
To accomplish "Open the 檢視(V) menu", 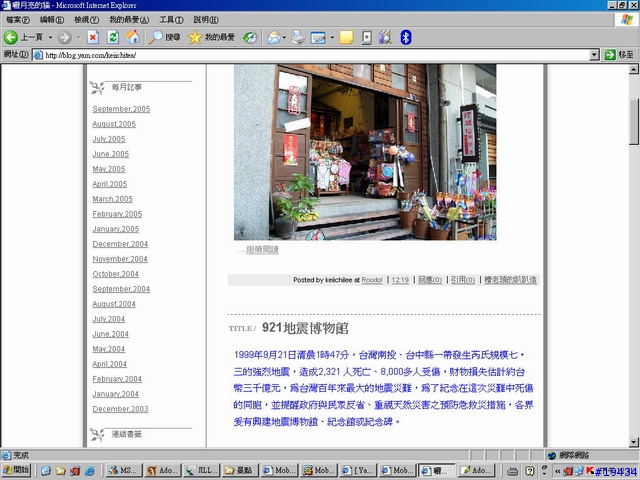I will tap(87, 20).
